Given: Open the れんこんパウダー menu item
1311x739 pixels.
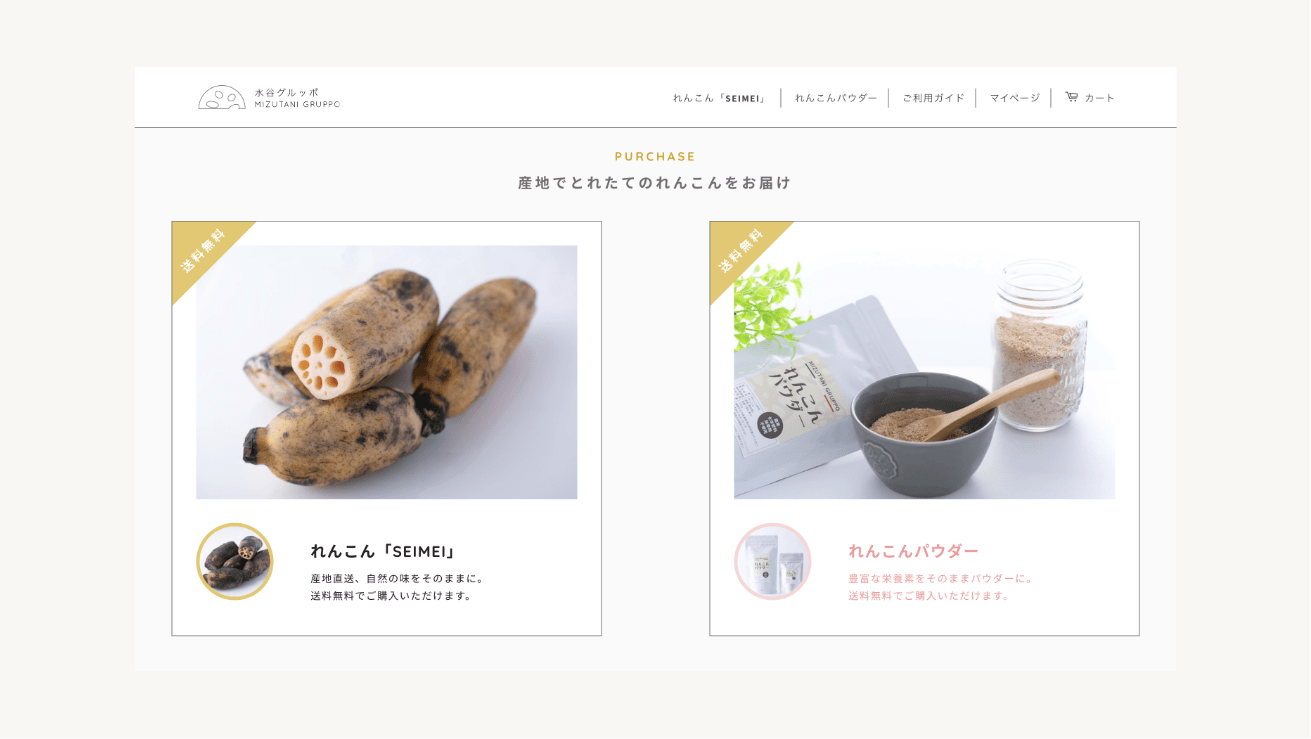Looking at the screenshot, I should tap(836, 98).
